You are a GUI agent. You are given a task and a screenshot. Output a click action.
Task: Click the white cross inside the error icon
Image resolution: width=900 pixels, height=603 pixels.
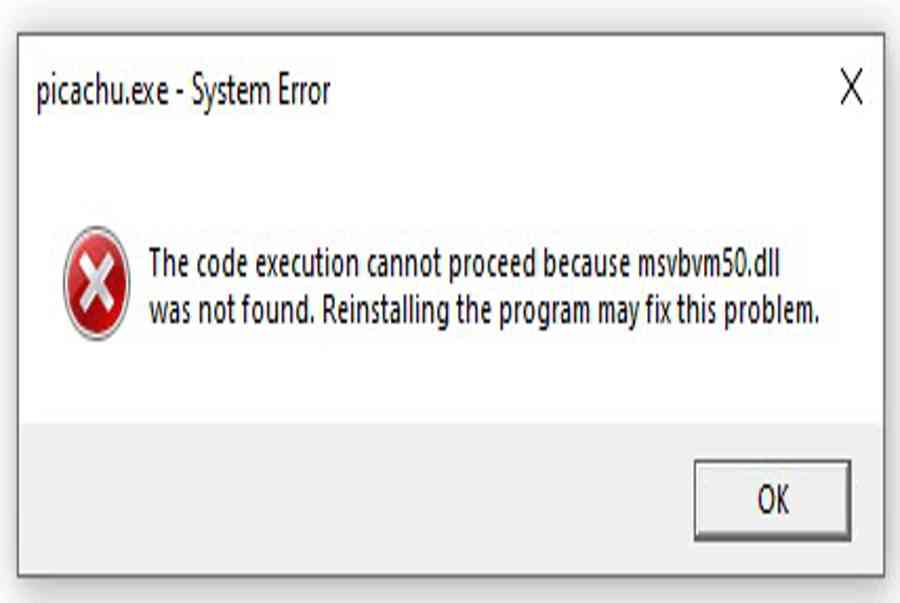pos(96,283)
